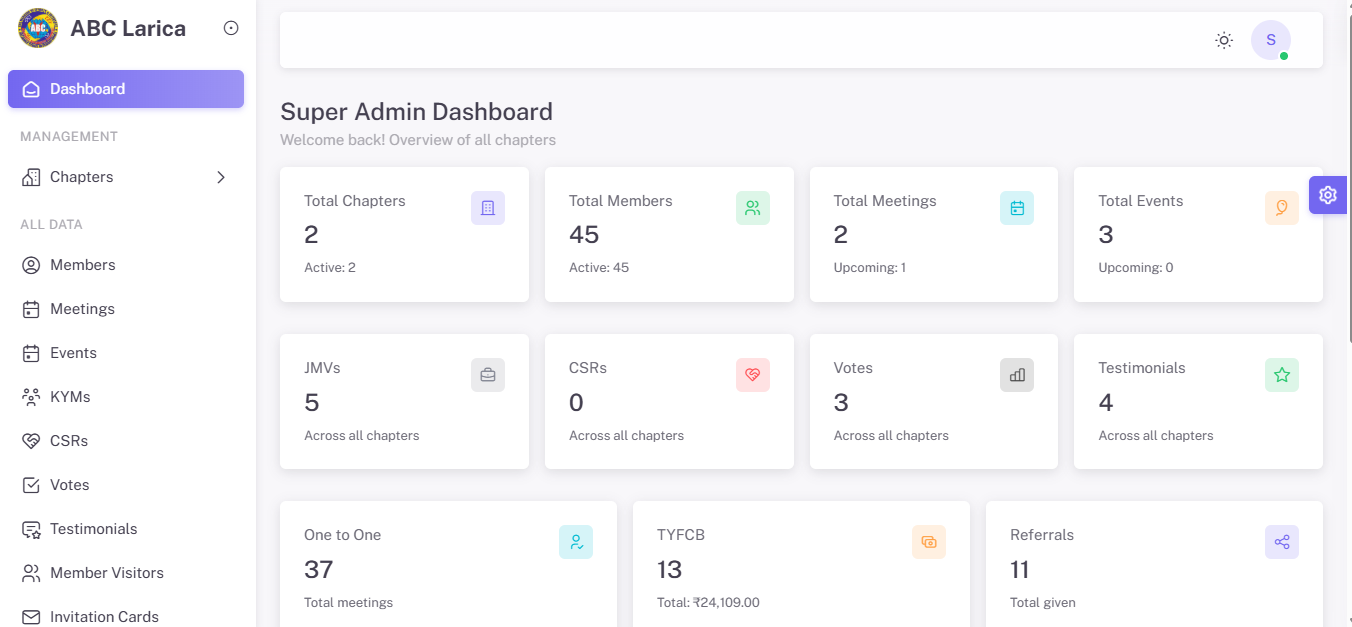Click the Members person icon
Screen dimensions: 1352x627
click(31, 265)
